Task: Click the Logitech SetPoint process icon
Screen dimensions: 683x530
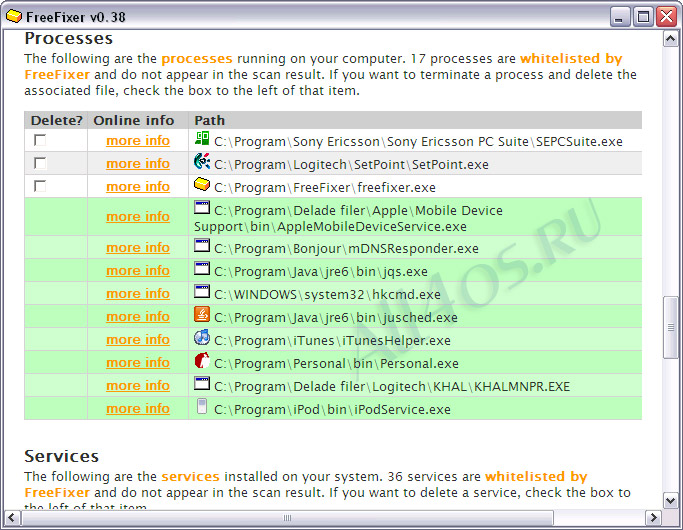Action: click(202, 161)
